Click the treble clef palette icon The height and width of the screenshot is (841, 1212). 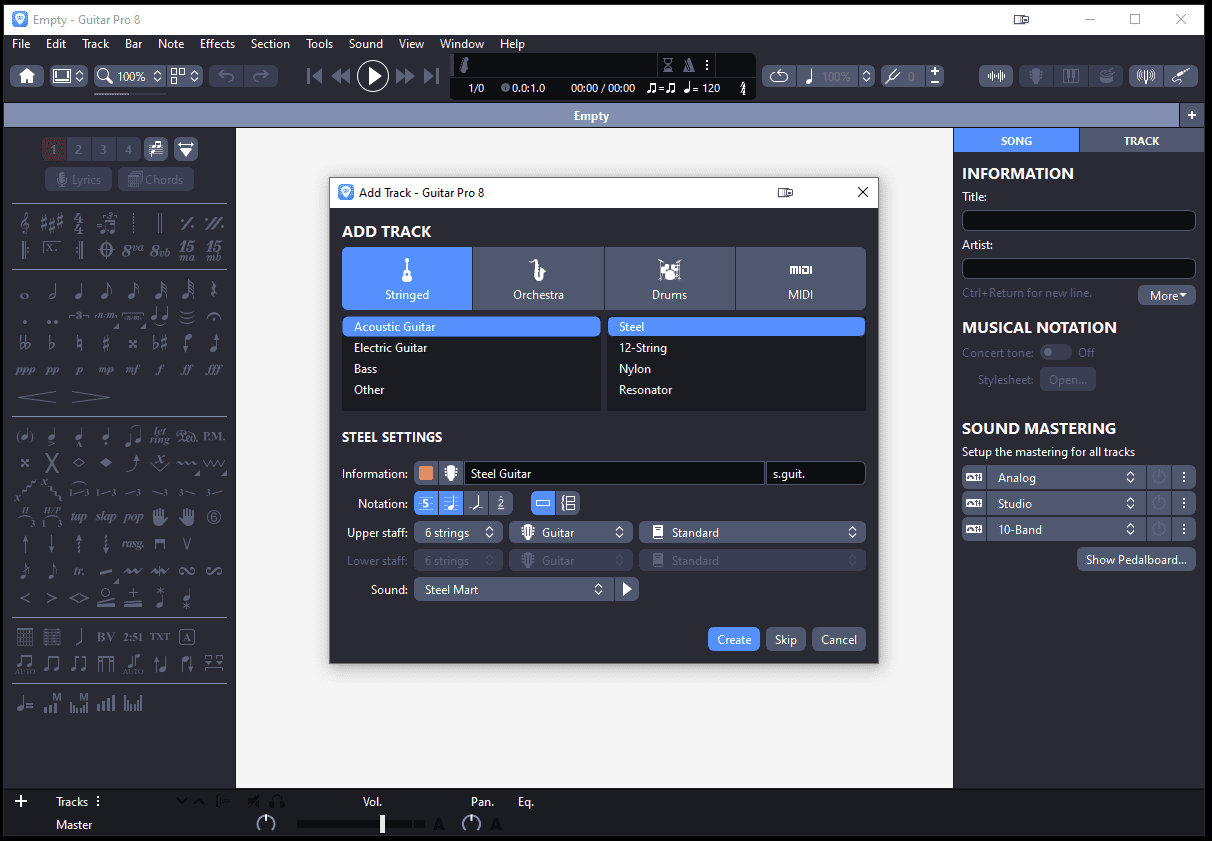point(24,222)
